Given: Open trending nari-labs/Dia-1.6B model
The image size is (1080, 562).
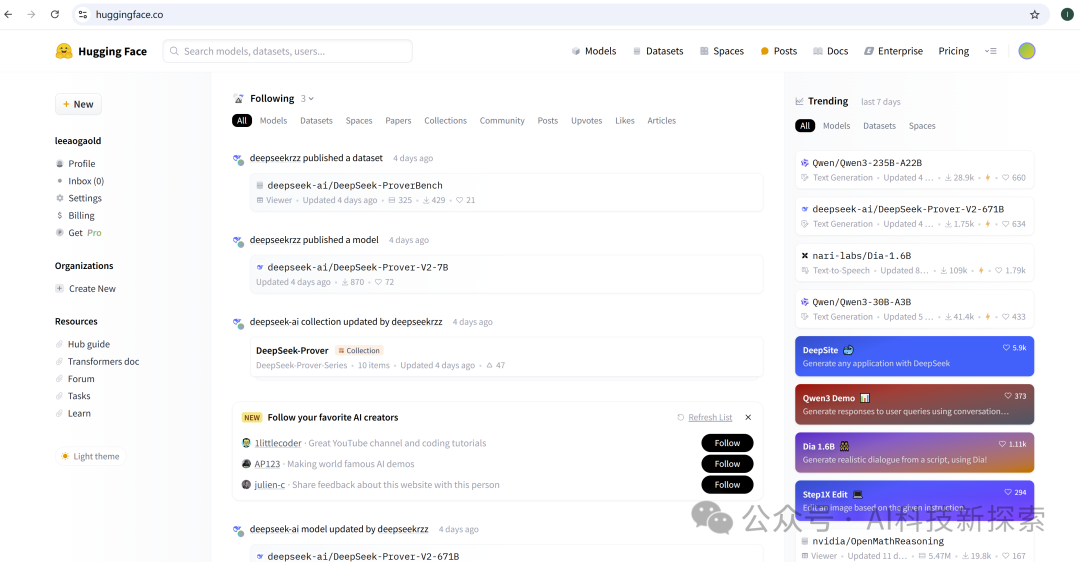Looking at the screenshot, I should (914, 262).
